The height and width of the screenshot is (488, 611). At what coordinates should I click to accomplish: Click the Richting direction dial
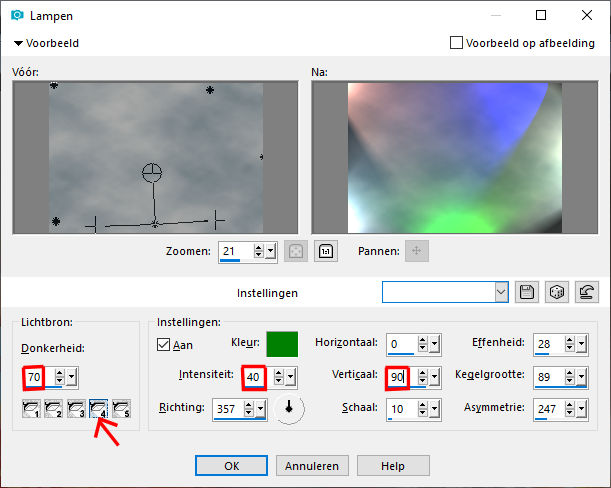click(289, 408)
